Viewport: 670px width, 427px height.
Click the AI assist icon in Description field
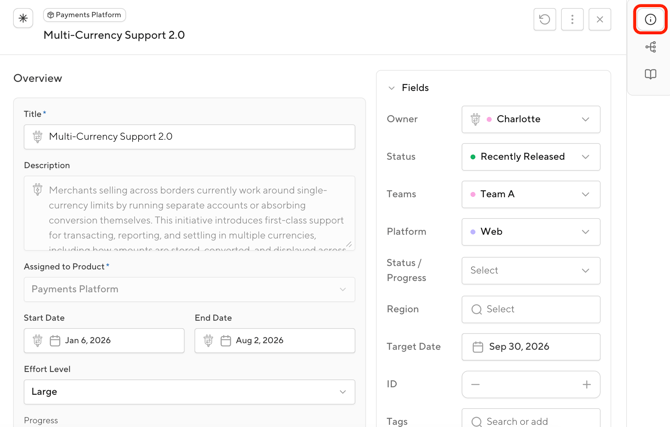(x=38, y=189)
